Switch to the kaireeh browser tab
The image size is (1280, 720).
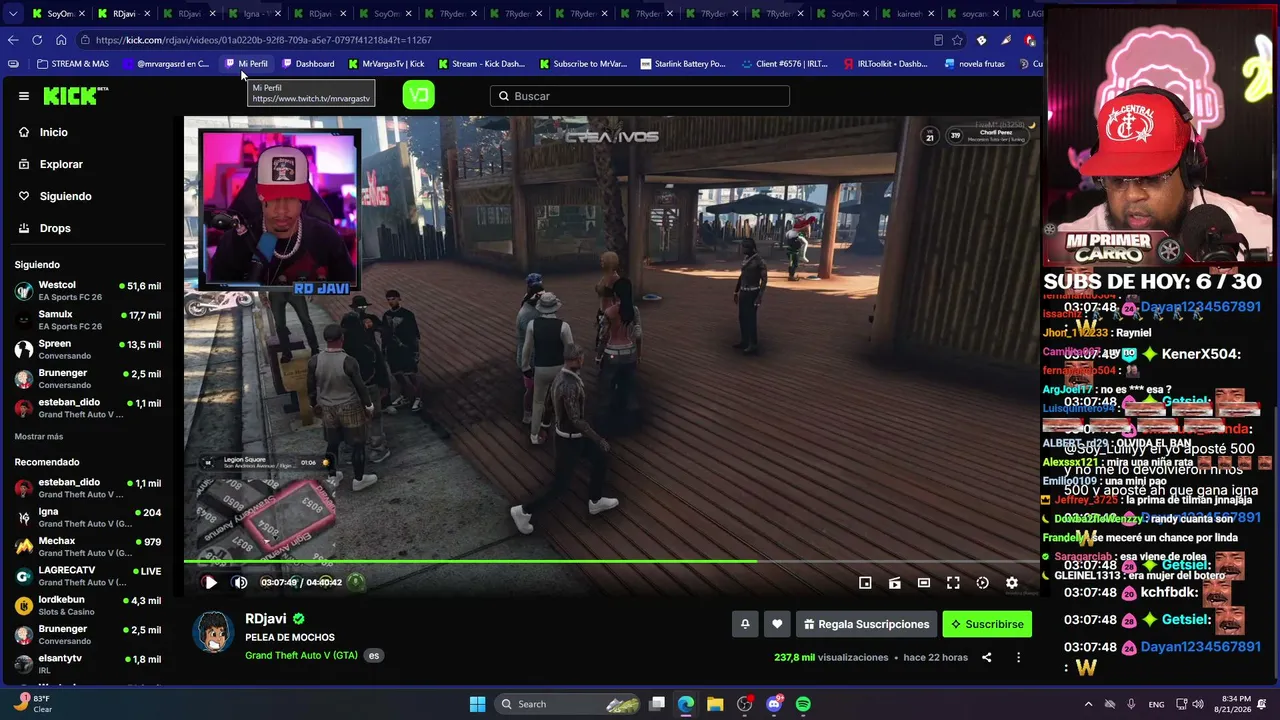coord(906,14)
